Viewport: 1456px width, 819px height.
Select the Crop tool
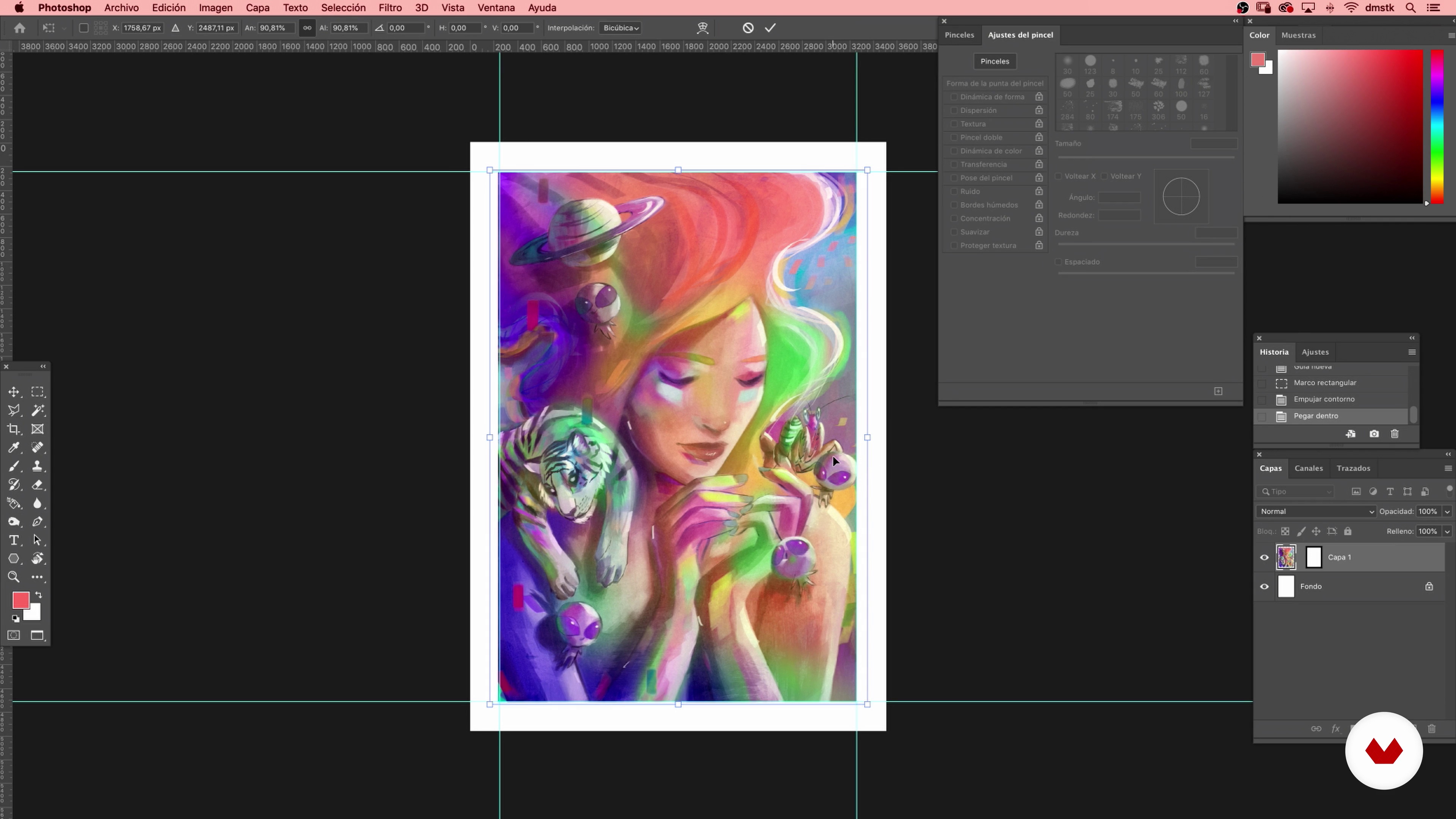(x=14, y=429)
